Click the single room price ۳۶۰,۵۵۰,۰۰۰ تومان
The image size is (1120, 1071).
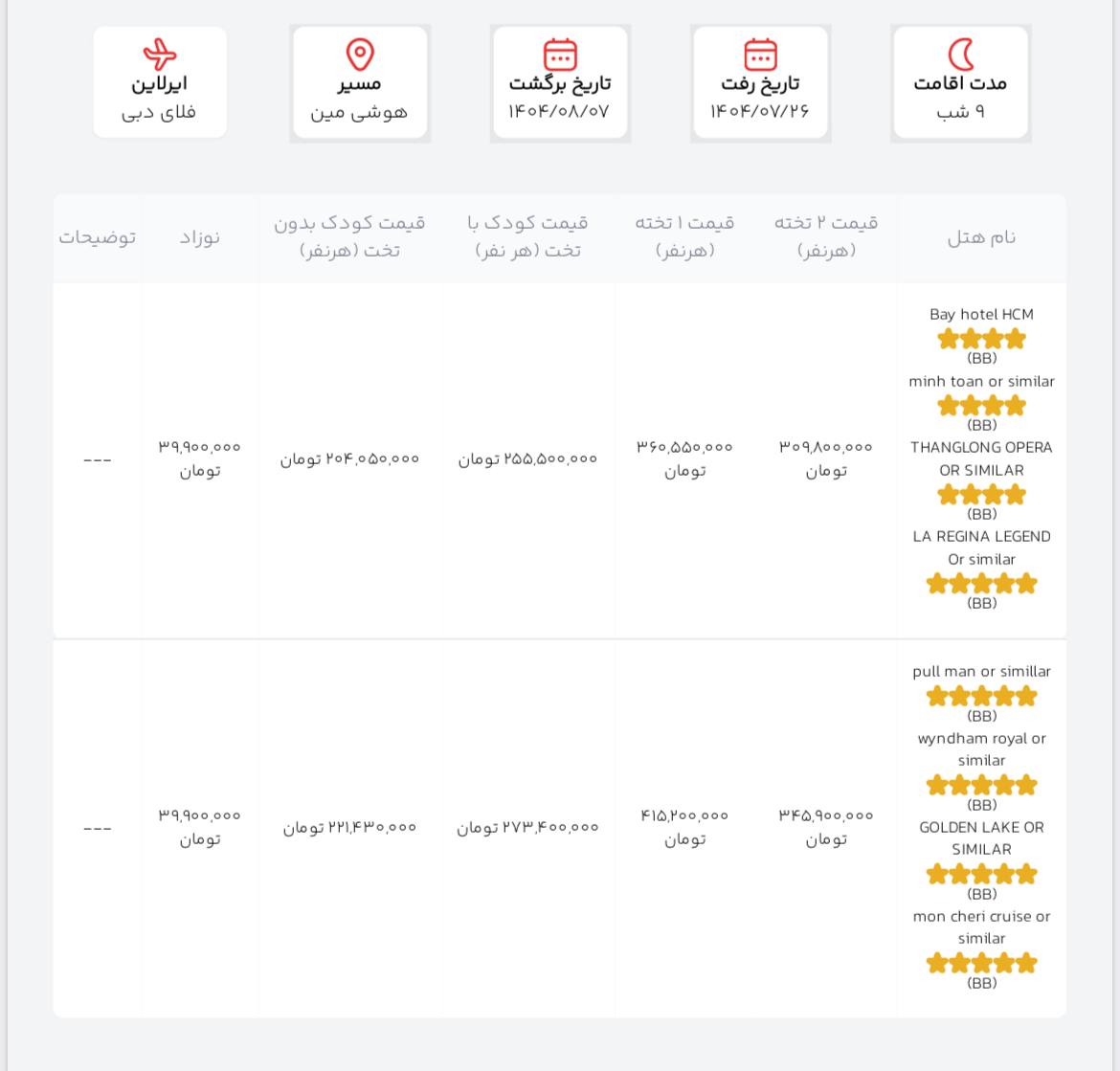pyautogui.click(x=685, y=458)
